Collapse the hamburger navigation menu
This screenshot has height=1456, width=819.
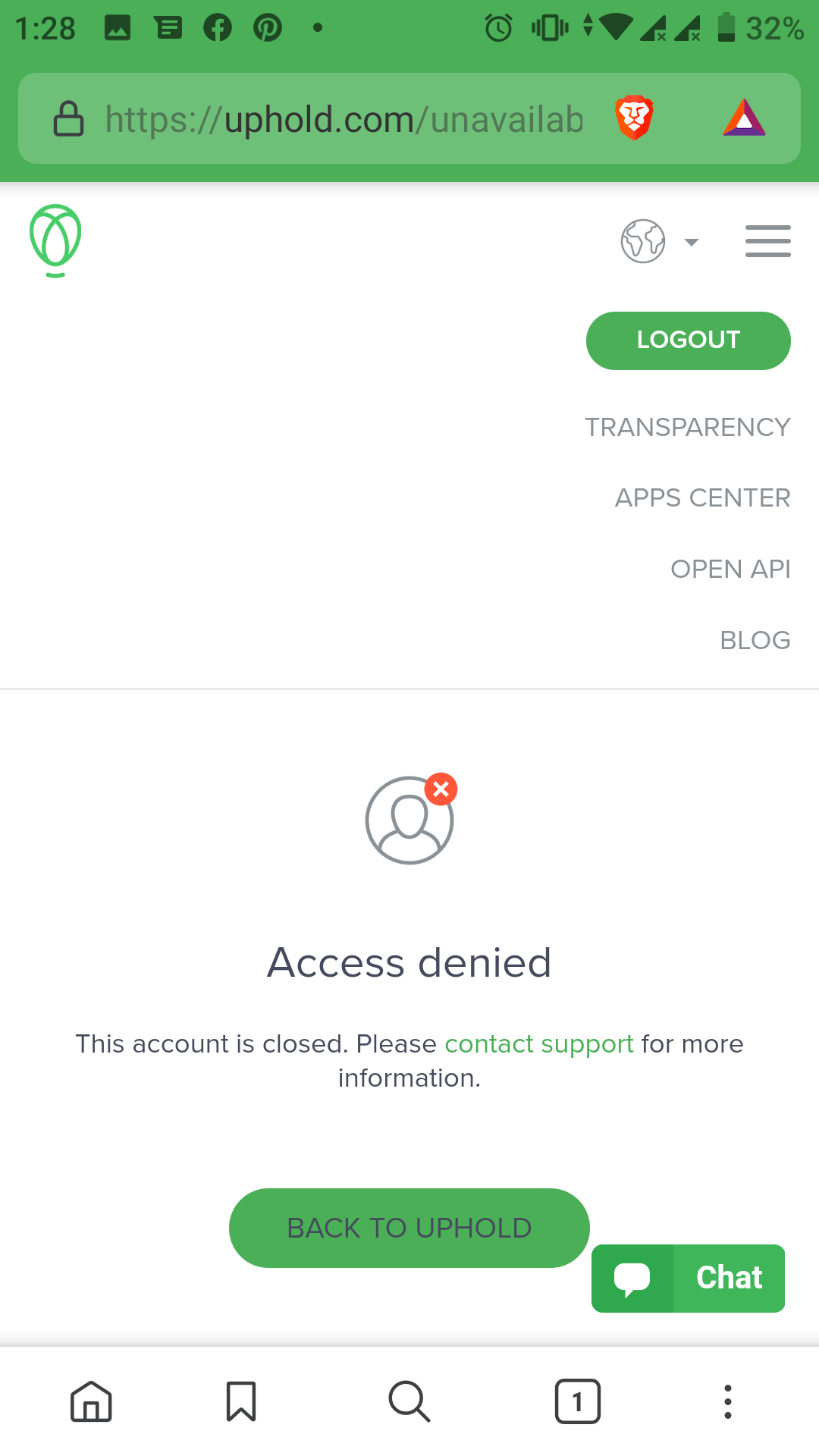[x=767, y=241]
